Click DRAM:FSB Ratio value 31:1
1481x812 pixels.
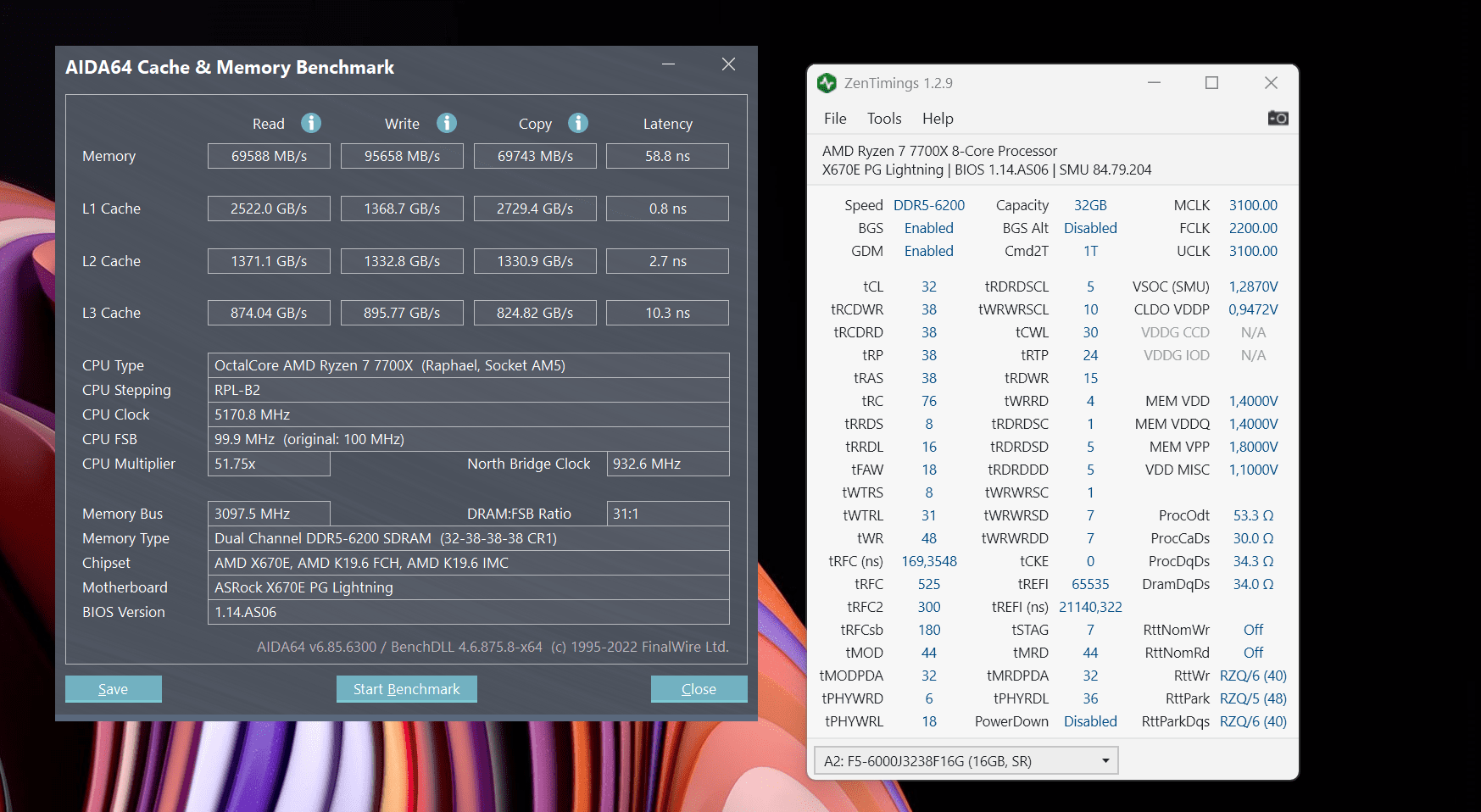(668, 514)
